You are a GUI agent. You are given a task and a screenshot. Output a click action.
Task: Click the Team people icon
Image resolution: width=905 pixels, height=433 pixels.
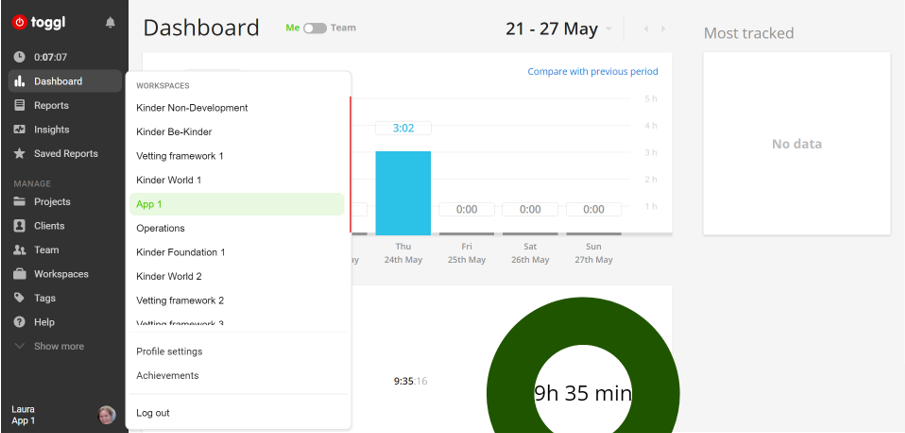[20, 250]
